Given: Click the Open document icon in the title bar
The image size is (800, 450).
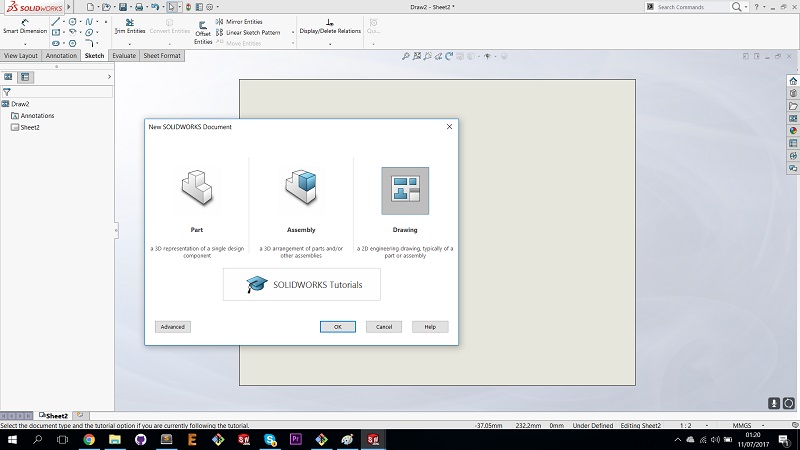Looking at the screenshot, I should [x=106, y=7].
